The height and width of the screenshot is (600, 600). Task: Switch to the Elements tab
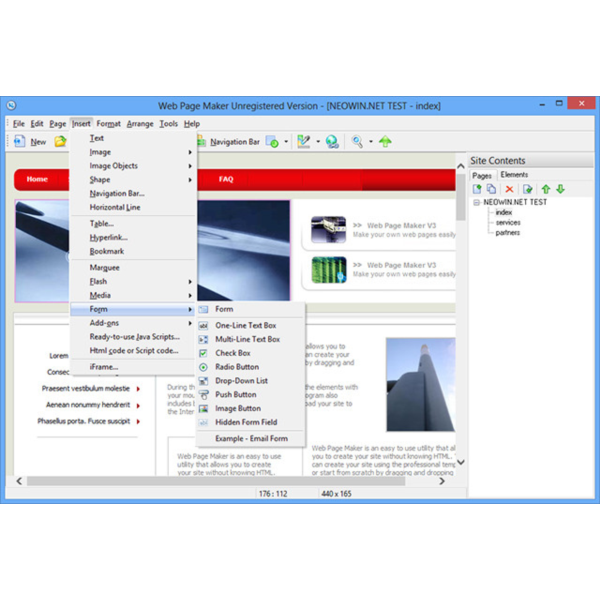pos(514,175)
